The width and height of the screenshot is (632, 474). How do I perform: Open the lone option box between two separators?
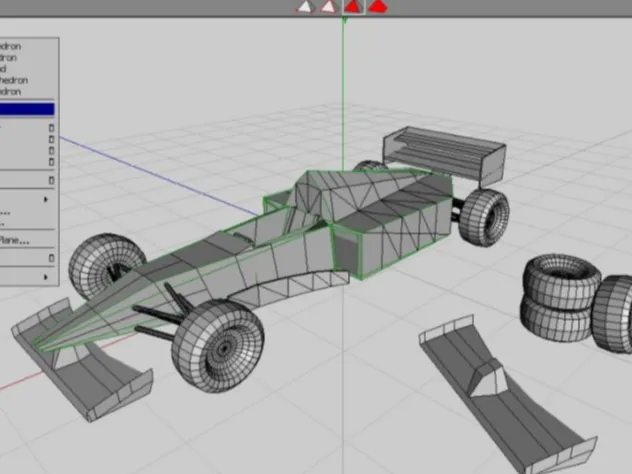click(x=51, y=180)
